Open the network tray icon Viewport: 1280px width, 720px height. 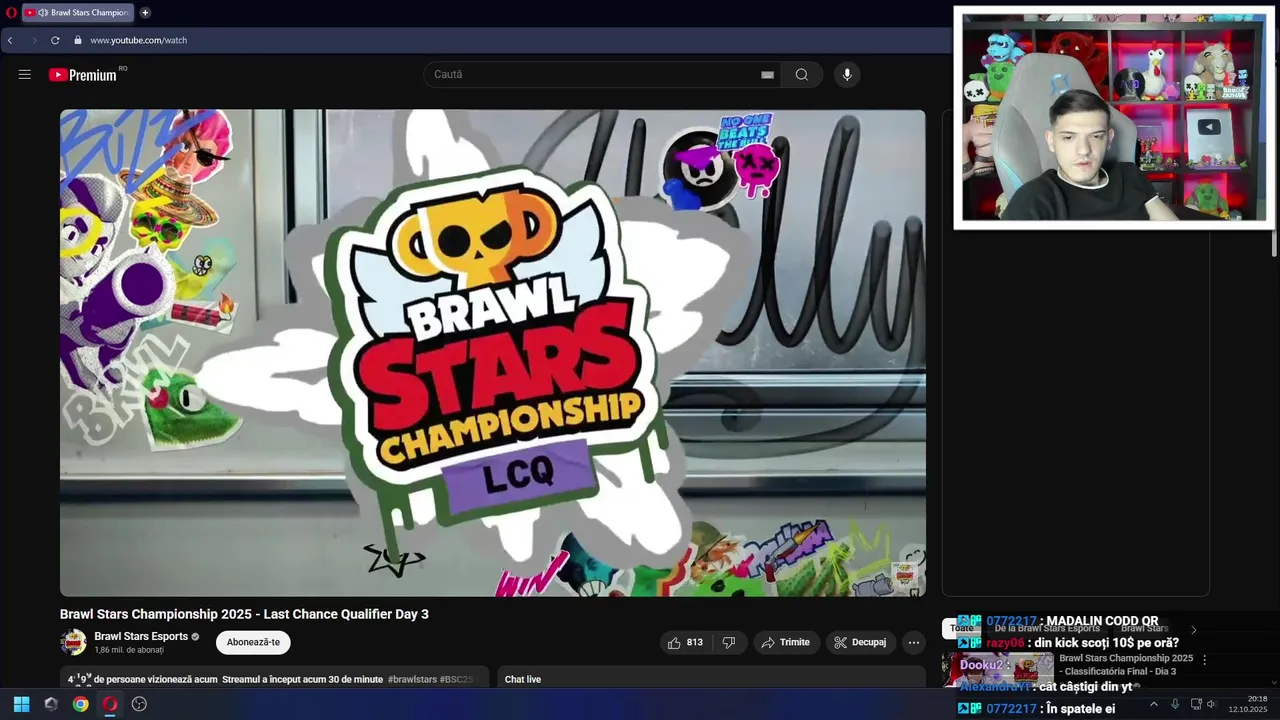[1196, 704]
